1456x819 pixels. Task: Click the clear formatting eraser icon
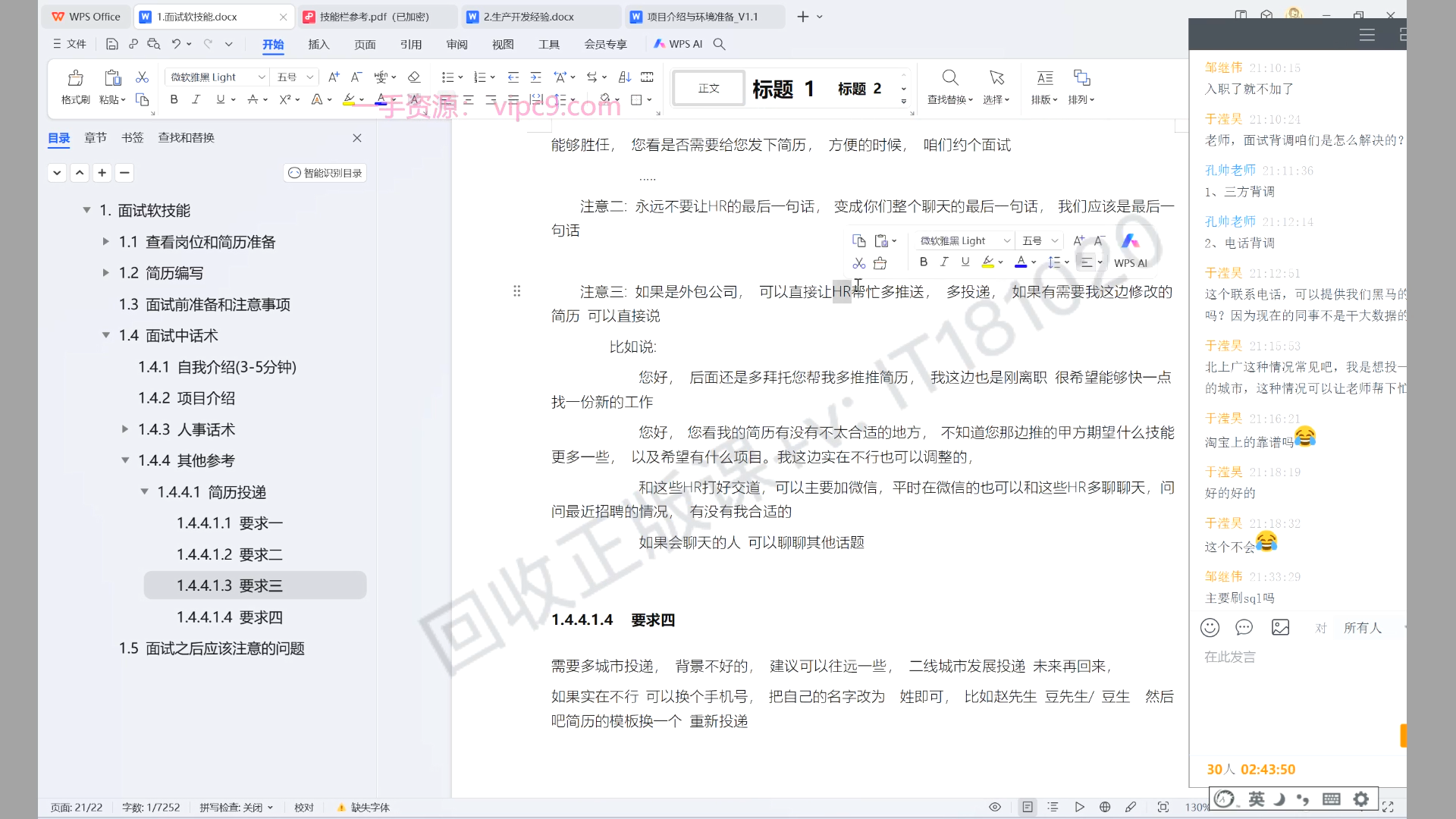[x=414, y=77]
